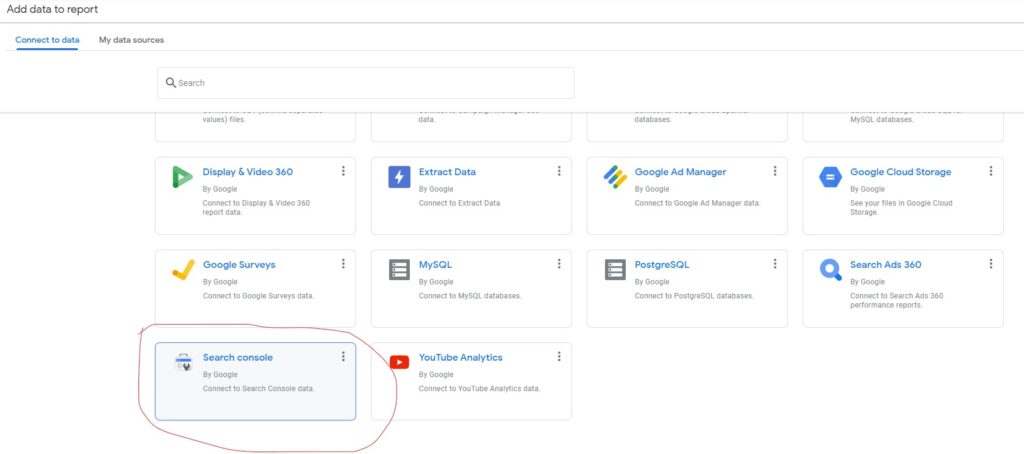This screenshot has width=1024, height=454.
Task: Click the PostgreSQL database icon
Action: tap(615, 270)
